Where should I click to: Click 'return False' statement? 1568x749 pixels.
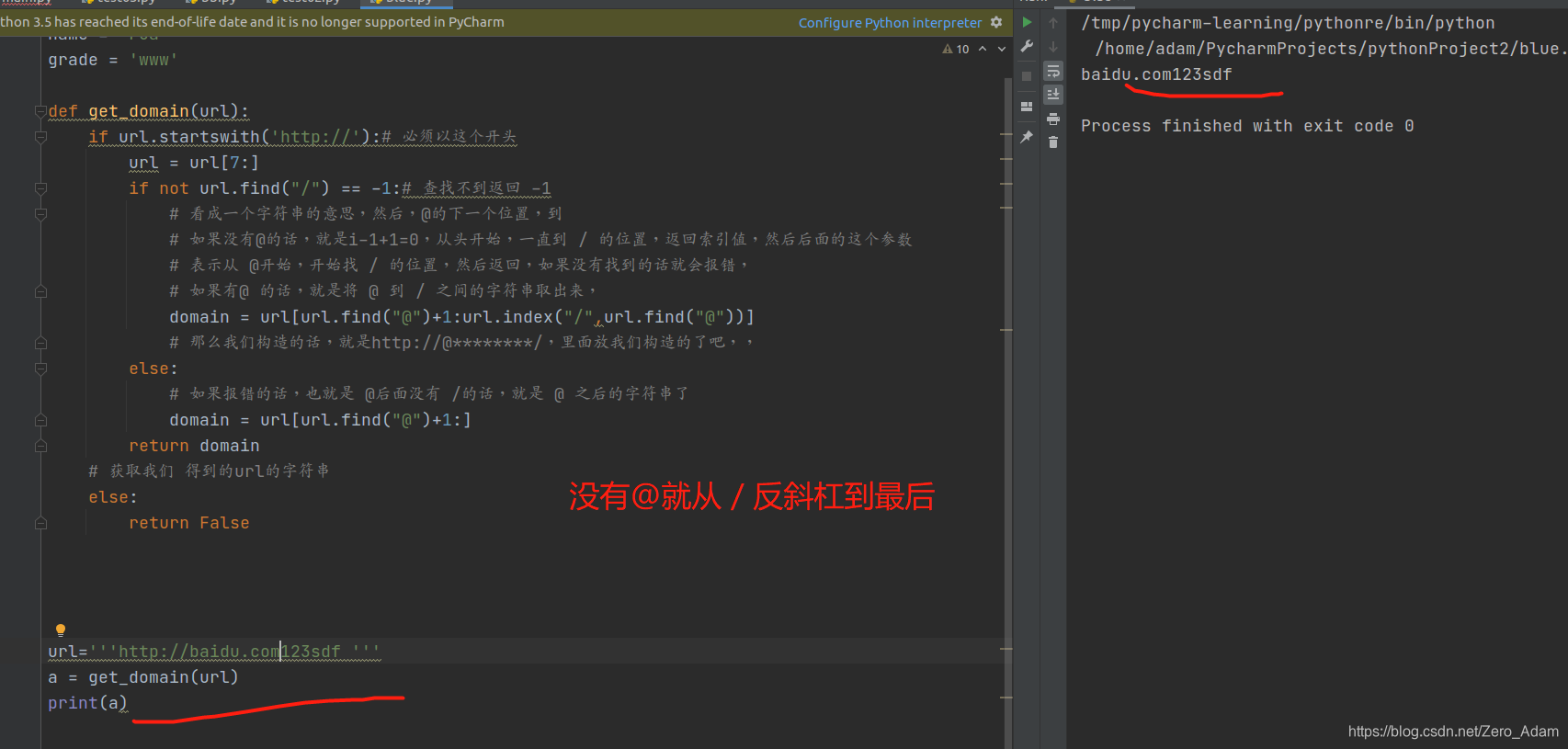189,523
